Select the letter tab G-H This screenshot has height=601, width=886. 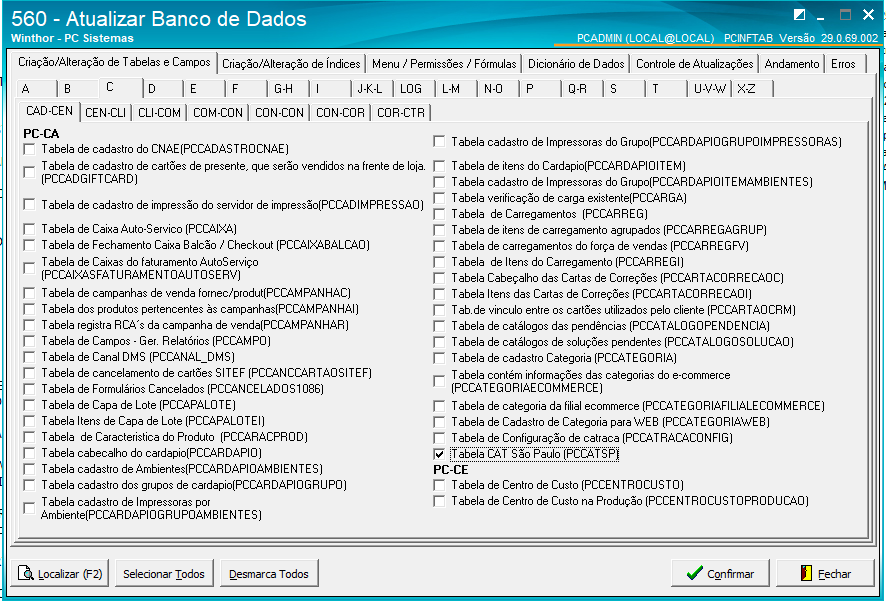tap(288, 89)
